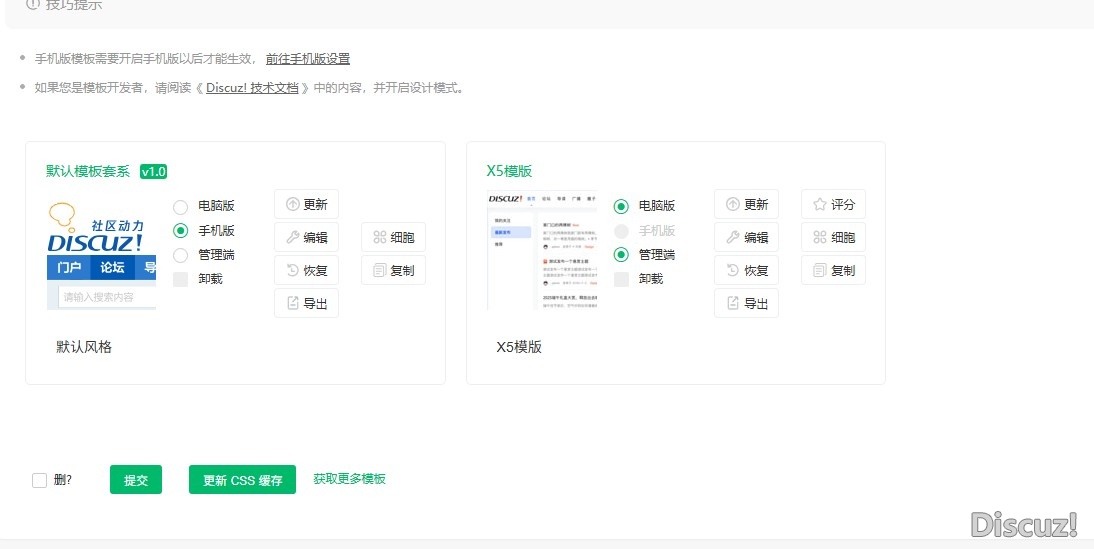The image size is (1094, 549).
Task: Click 恢复 button in 默认模板套系 card
Action: click(306, 270)
